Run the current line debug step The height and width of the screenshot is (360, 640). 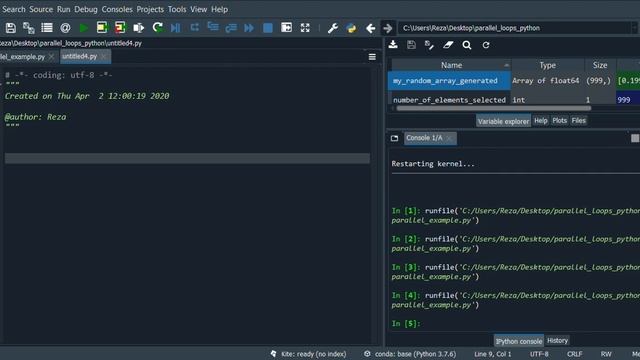(195, 28)
